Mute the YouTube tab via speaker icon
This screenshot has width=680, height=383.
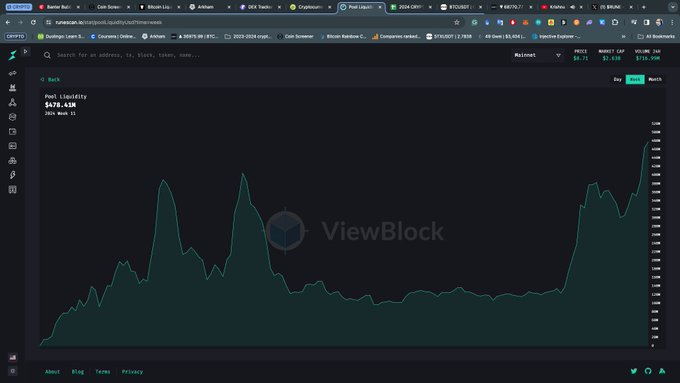click(572, 7)
